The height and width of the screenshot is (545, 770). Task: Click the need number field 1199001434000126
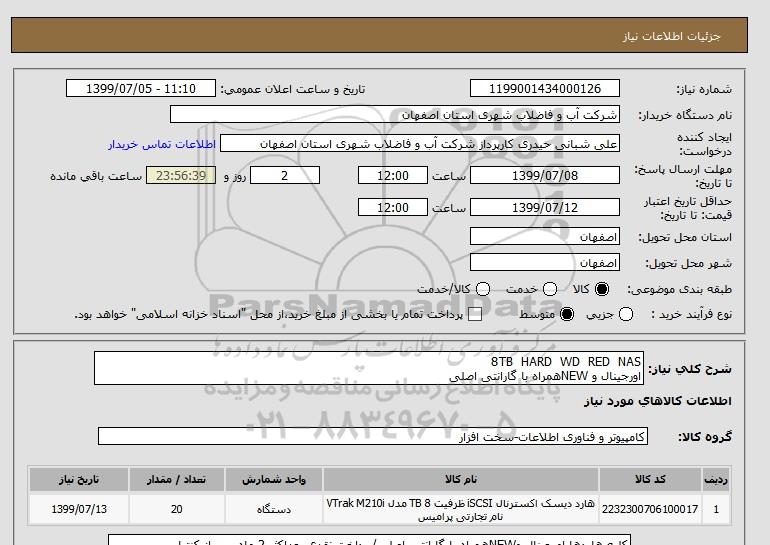click(x=545, y=88)
